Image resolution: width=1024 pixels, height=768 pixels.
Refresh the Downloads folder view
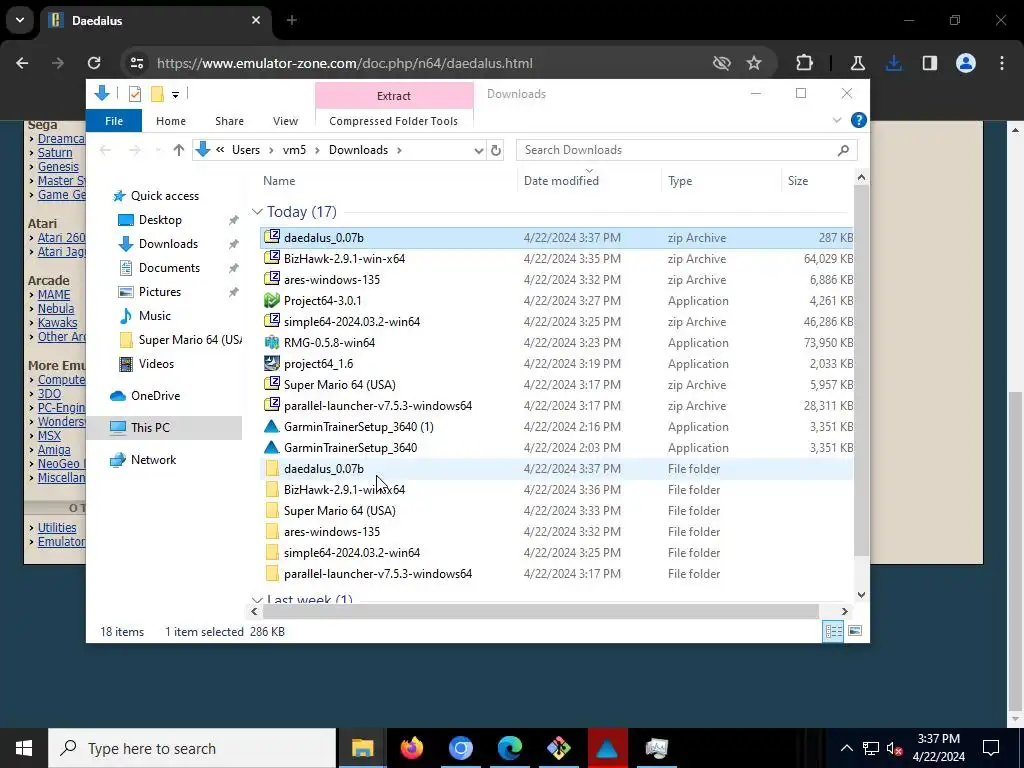[496, 150]
